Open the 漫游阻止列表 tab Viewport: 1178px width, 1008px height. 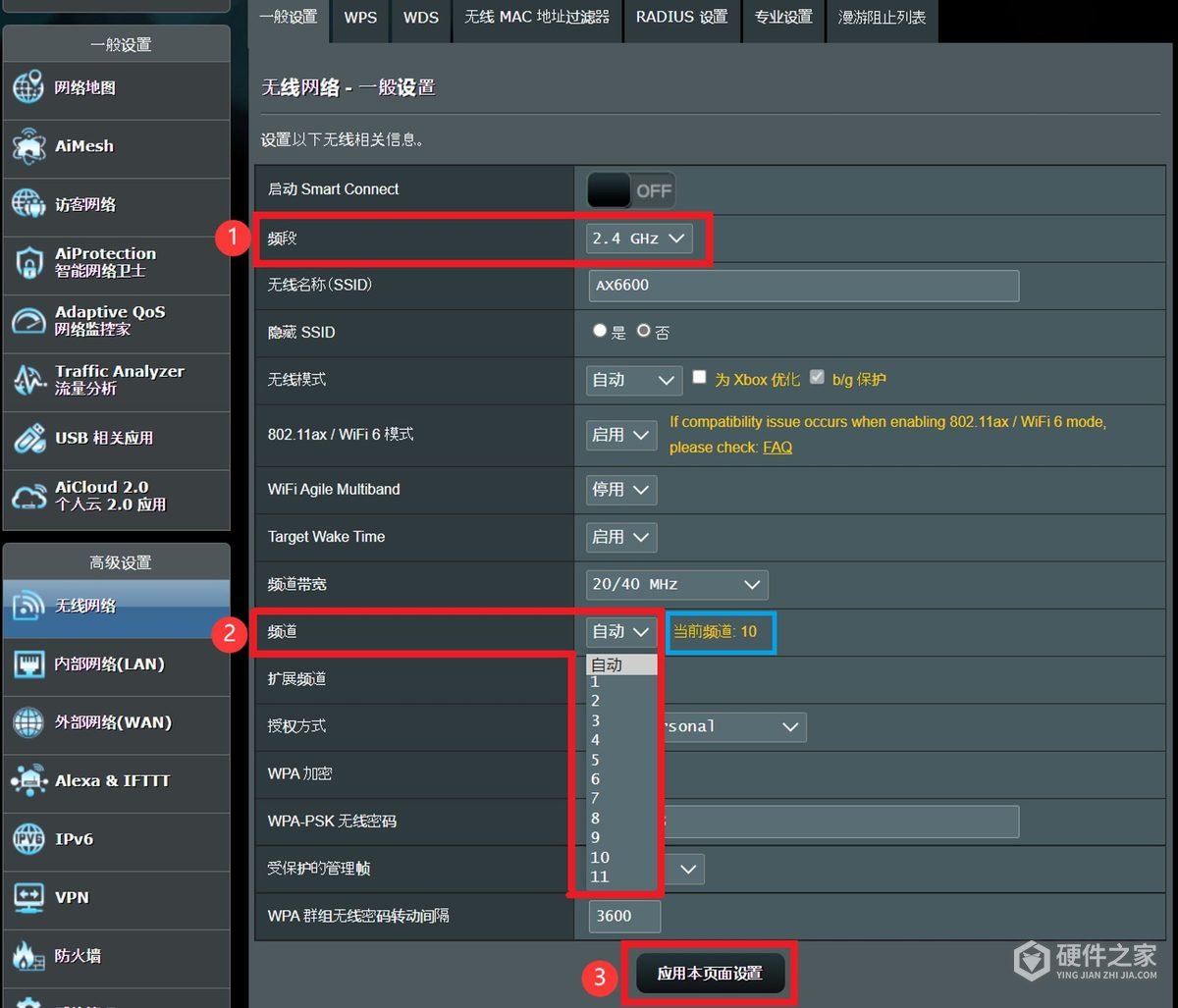(883, 18)
